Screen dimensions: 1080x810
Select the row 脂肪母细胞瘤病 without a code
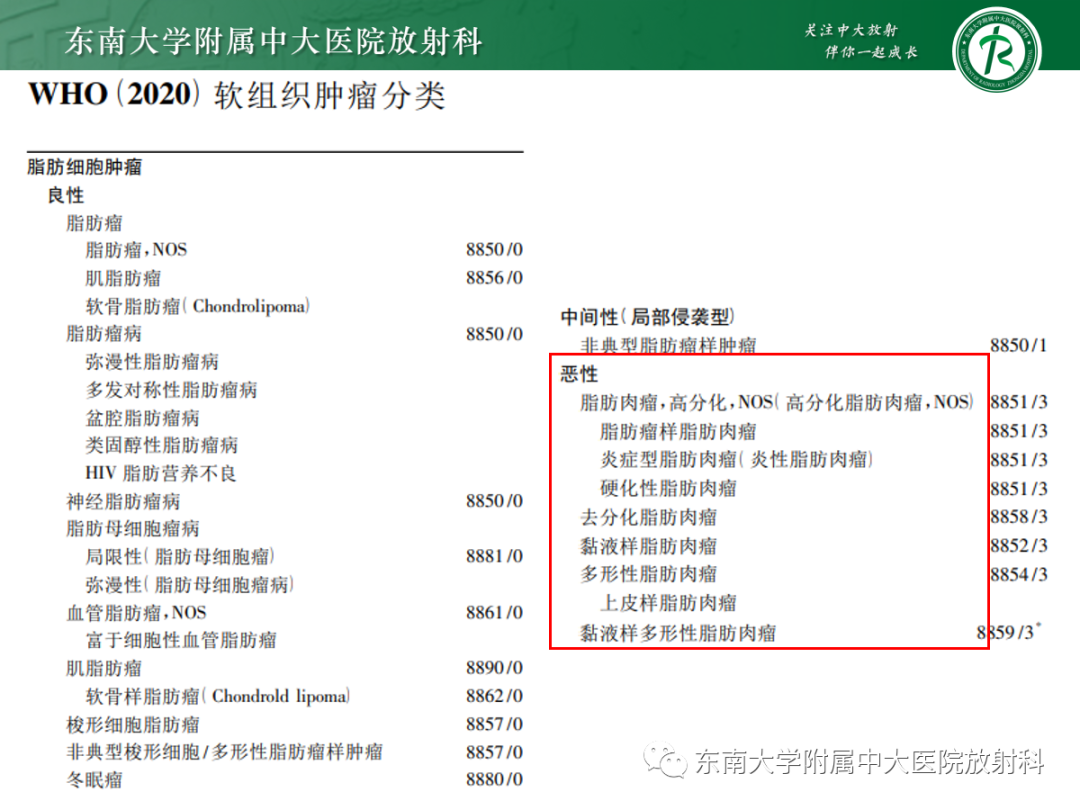point(132,528)
